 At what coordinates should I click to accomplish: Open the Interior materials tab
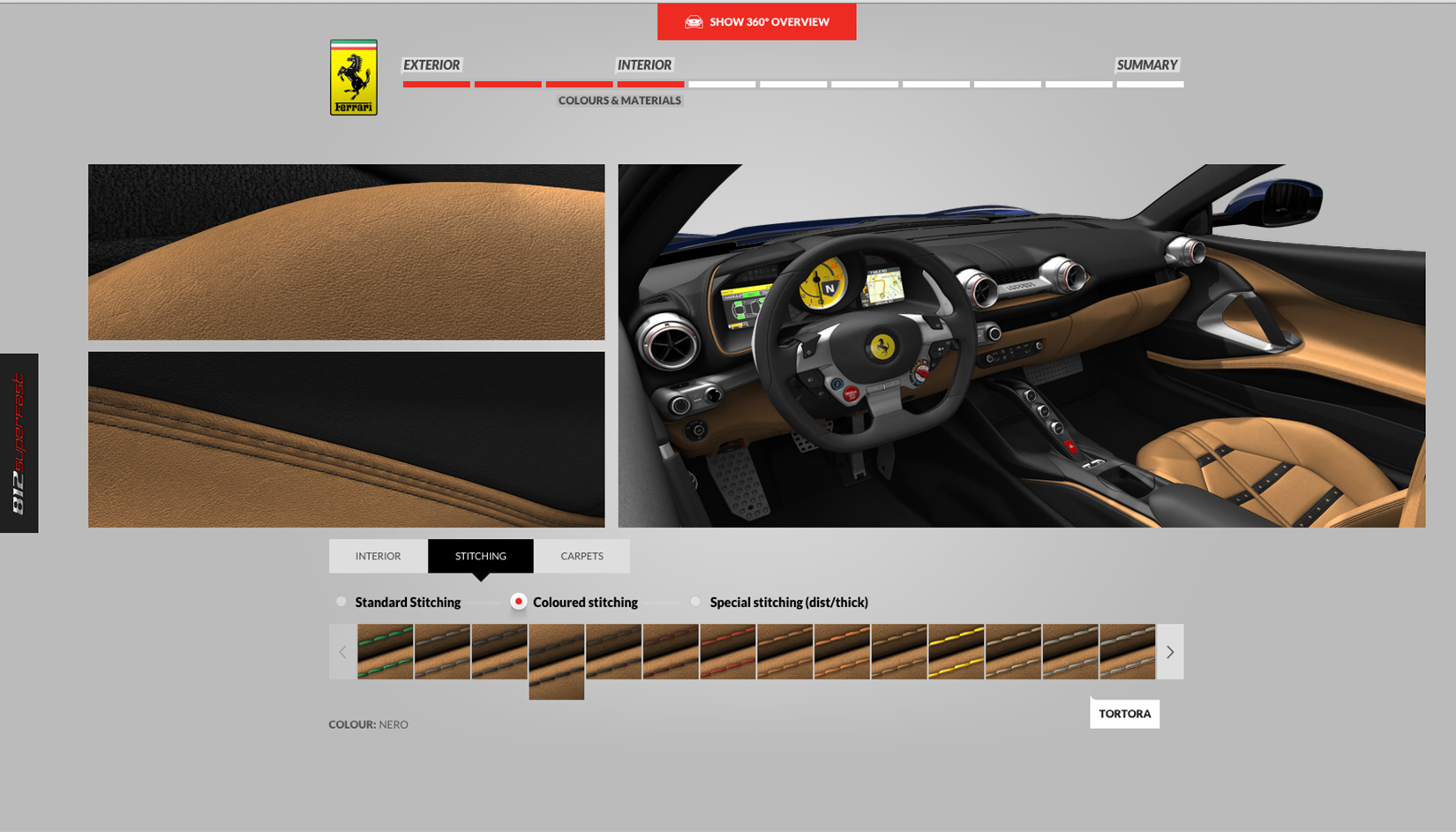coord(378,556)
